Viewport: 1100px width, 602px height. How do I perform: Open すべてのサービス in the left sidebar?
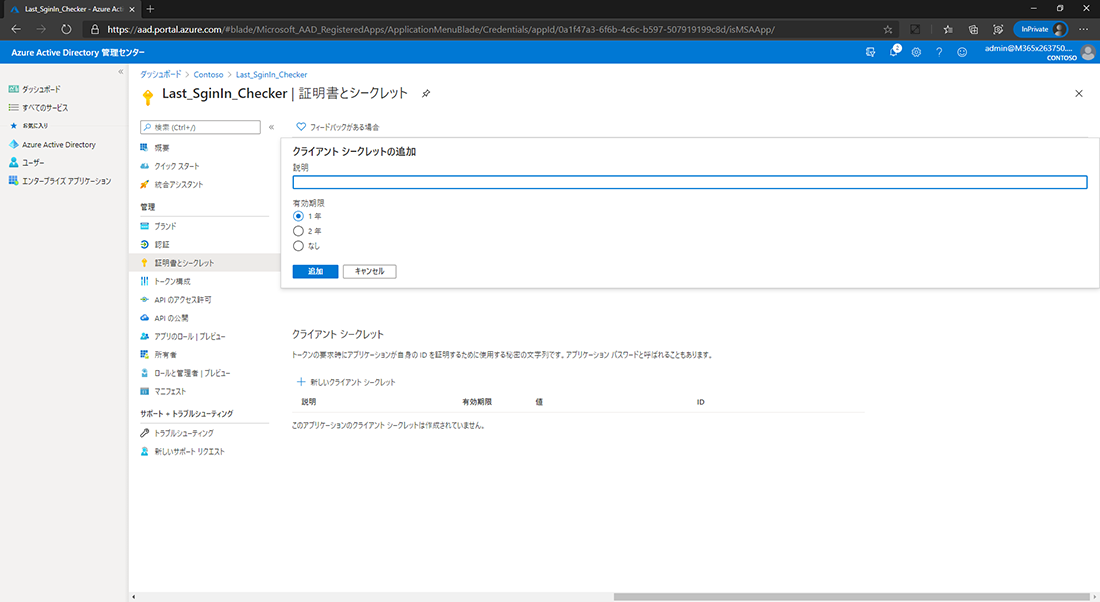click(x=38, y=107)
